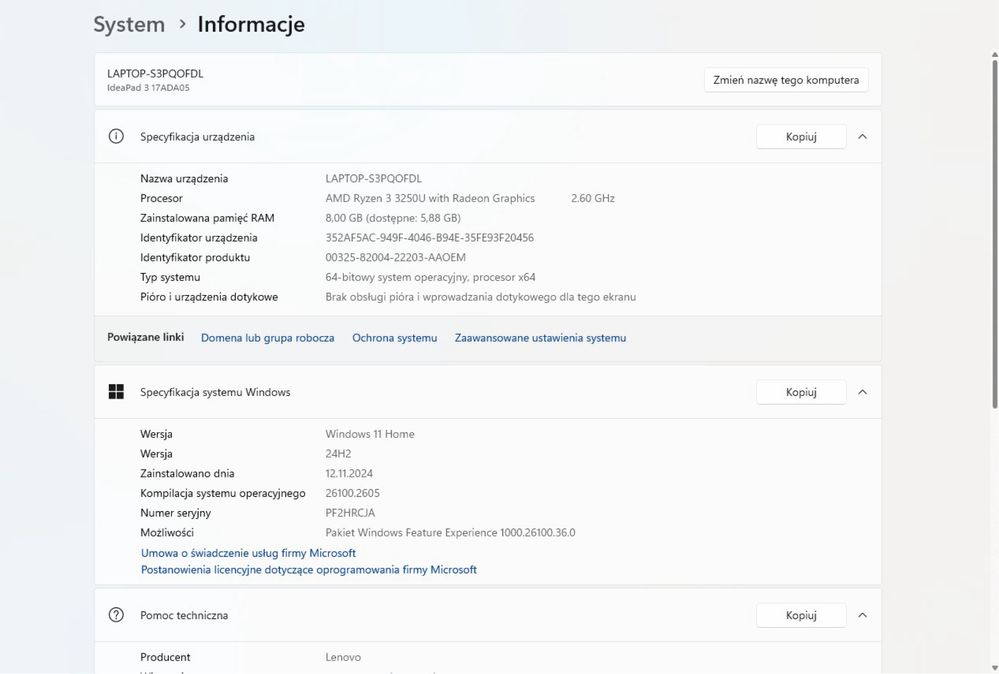Click the Zainstalowana pamięć RAM label
The height and width of the screenshot is (674, 999).
pos(207,218)
